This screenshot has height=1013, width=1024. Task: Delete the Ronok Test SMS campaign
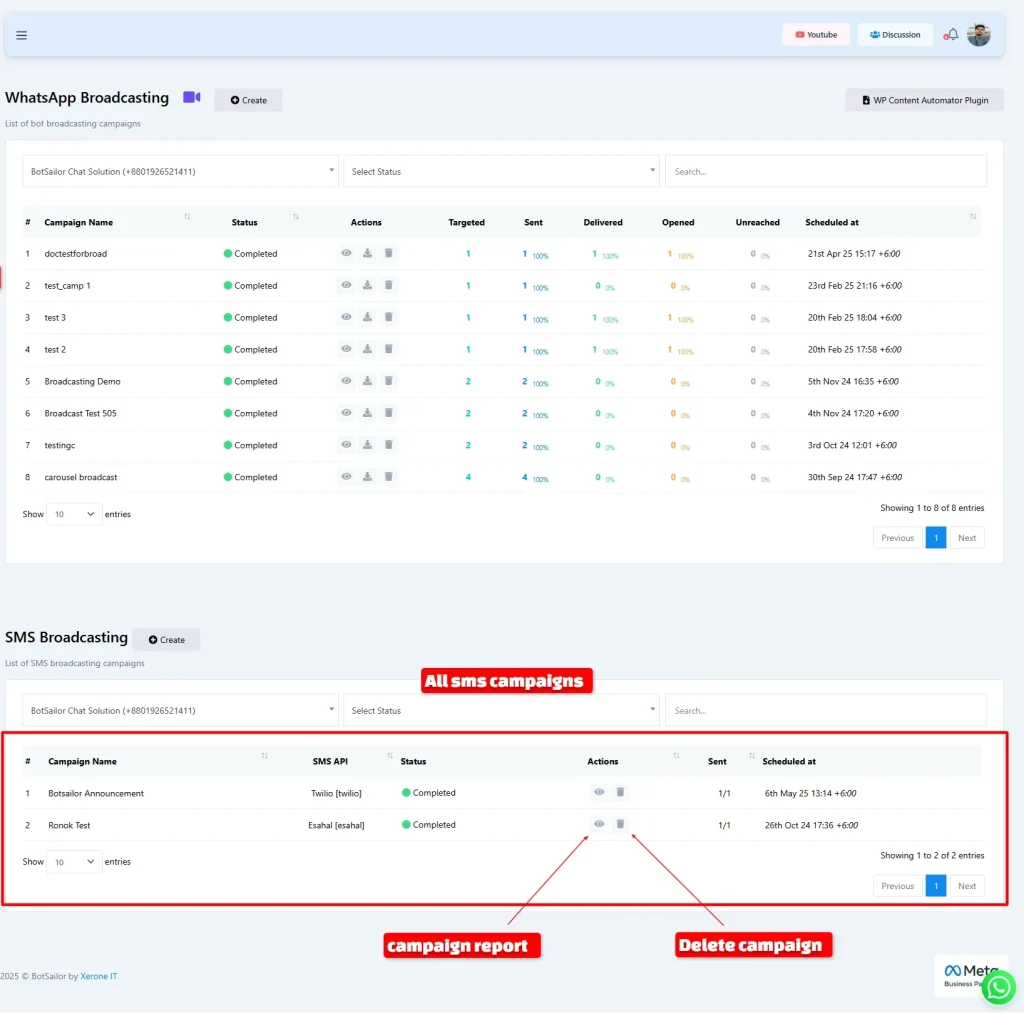(620, 825)
